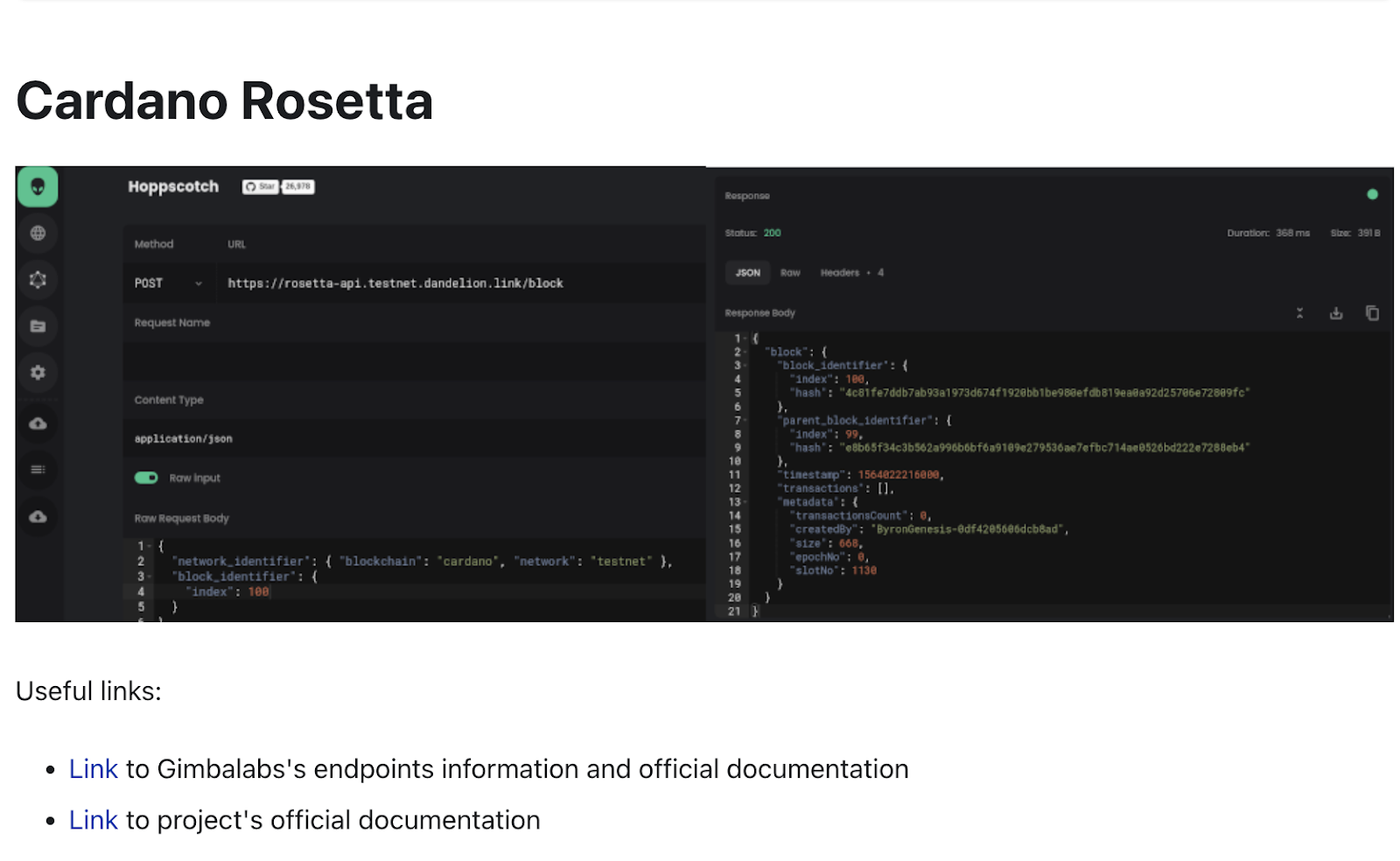Click the "createdBy" ByronGenesis value

969,529
